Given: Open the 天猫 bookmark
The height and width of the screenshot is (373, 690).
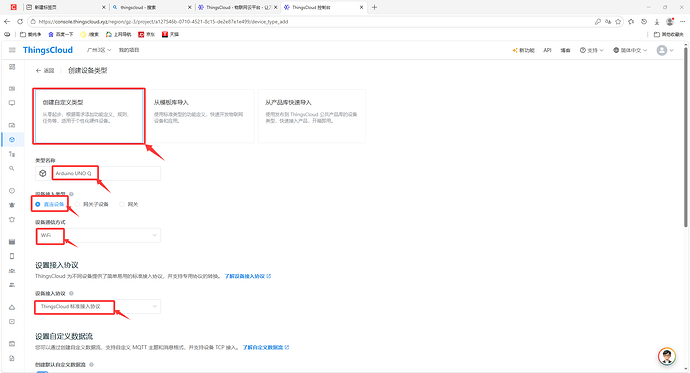Looking at the screenshot, I should pos(170,34).
